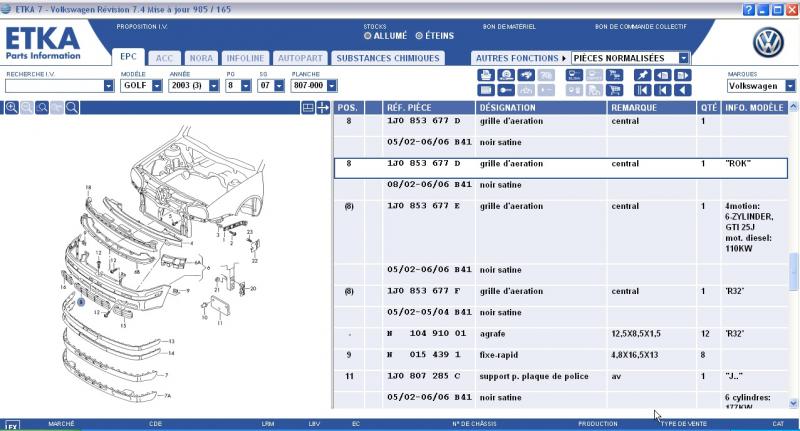Click the parts list scroll down arrow
The image size is (800, 431).
tap(793, 403)
